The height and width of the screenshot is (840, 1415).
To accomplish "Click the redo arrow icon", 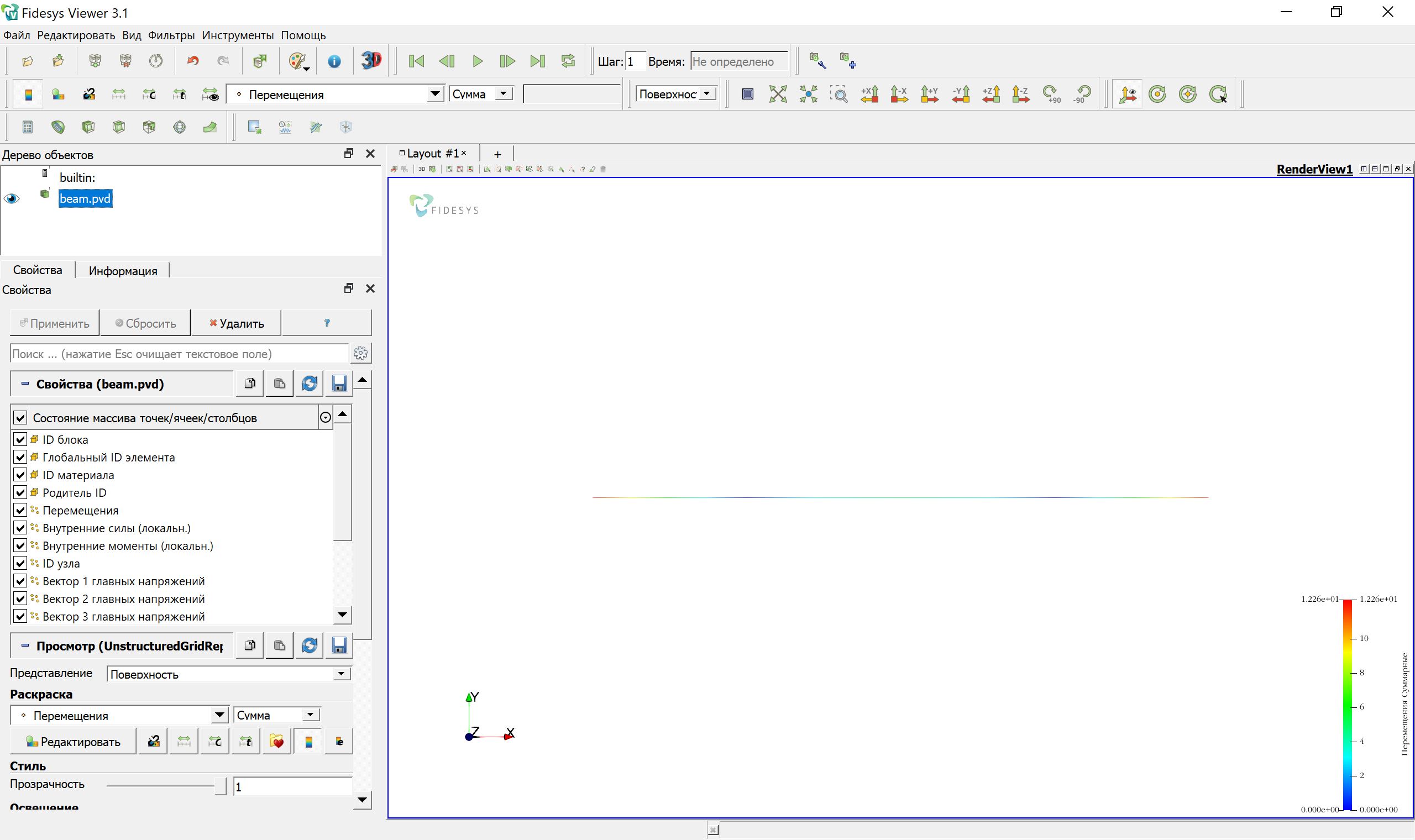I will tap(223, 61).
